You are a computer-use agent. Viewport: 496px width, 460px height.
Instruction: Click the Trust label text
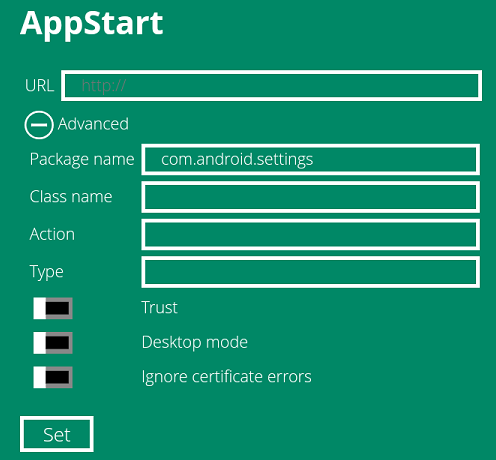[x=159, y=307]
